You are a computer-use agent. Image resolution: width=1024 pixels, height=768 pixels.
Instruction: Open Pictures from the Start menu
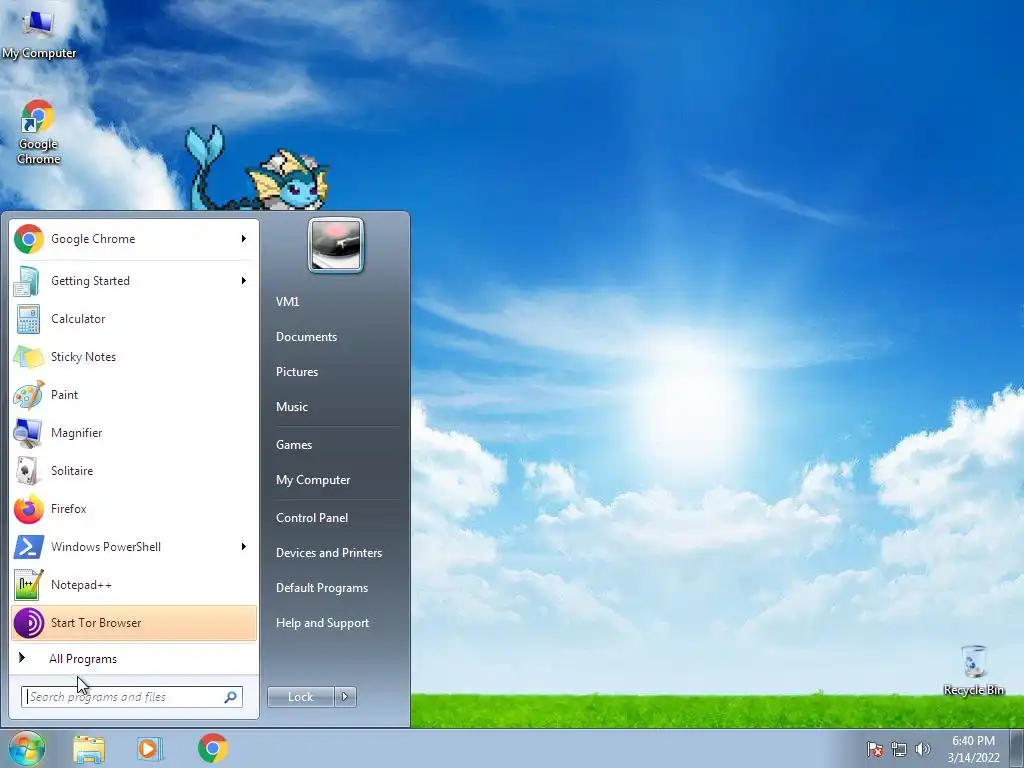tap(297, 372)
